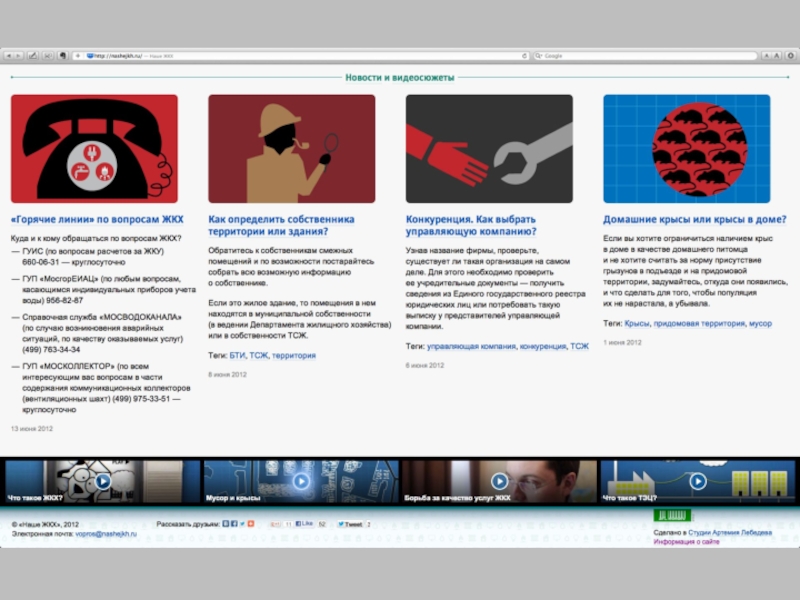The height and width of the screenshot is (600, 800).
Task: Open «Информация о сайте» footer link
Action: 686,542
